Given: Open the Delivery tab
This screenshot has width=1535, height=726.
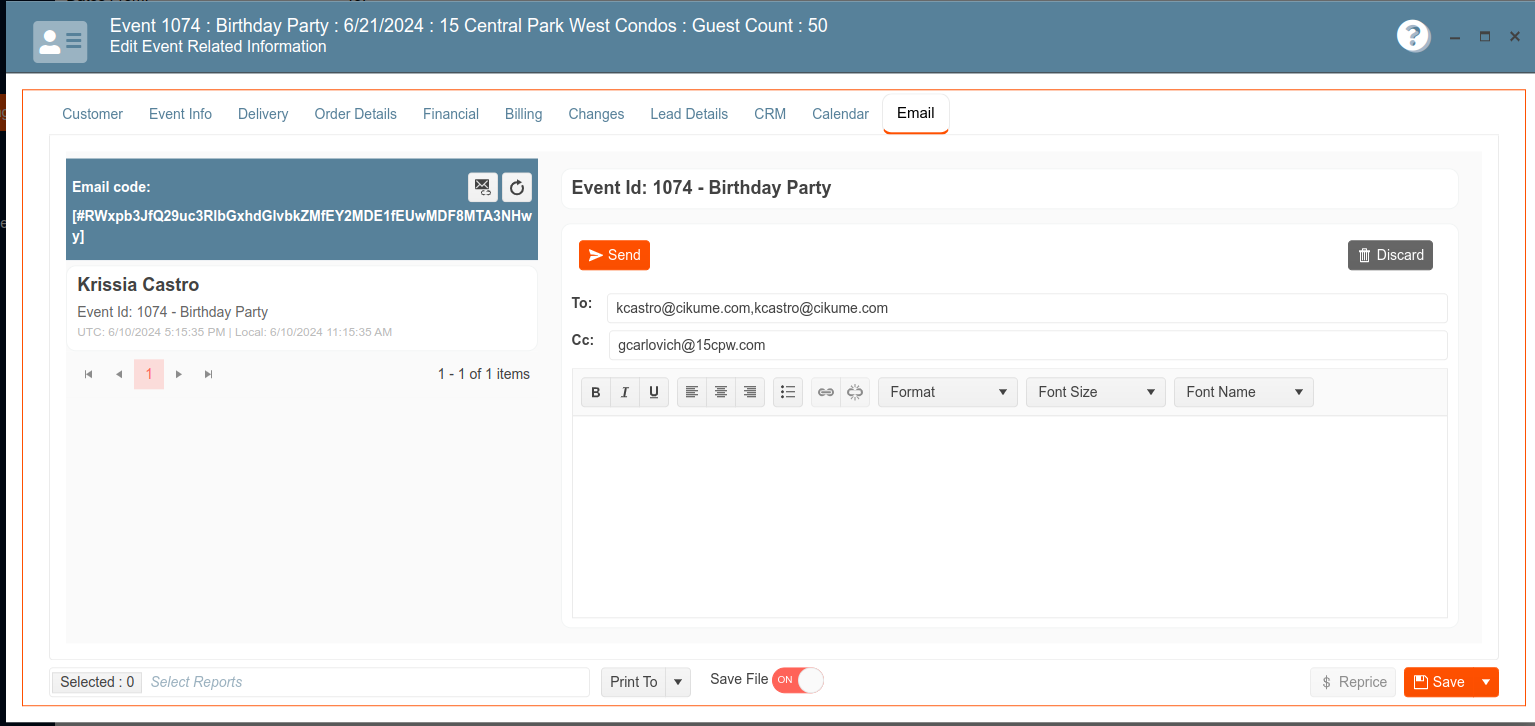Looking at the screenshot, I should [x=263, y=114].
